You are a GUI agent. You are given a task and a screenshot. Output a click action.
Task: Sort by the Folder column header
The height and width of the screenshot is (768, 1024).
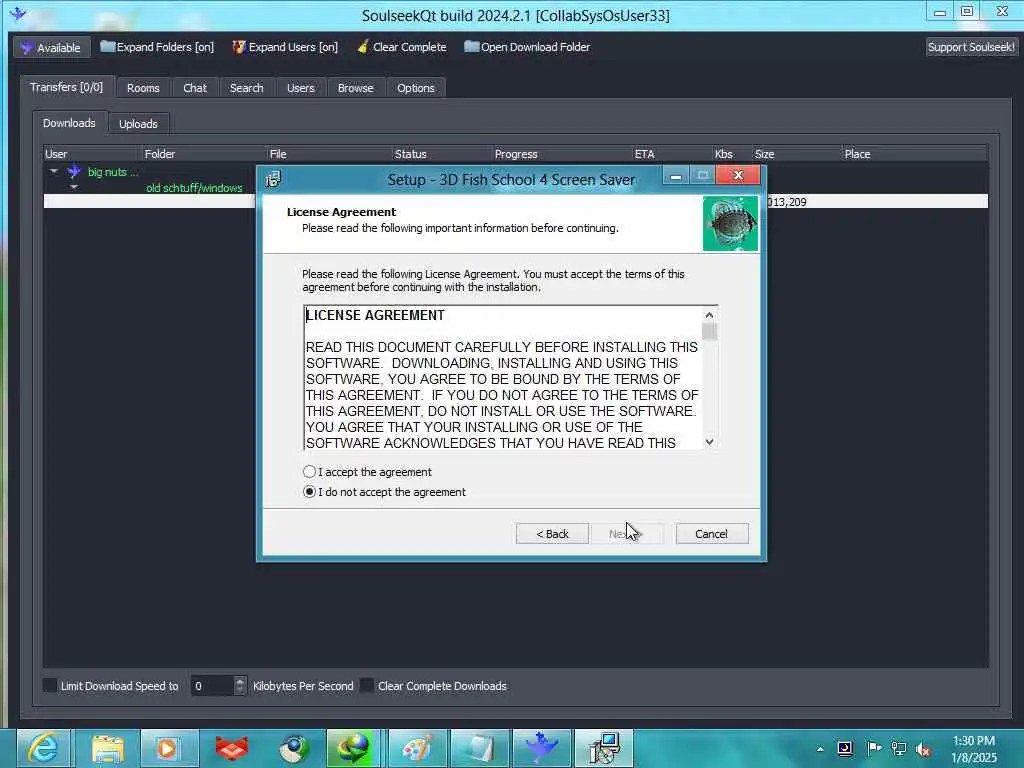(x=204, y=154)
